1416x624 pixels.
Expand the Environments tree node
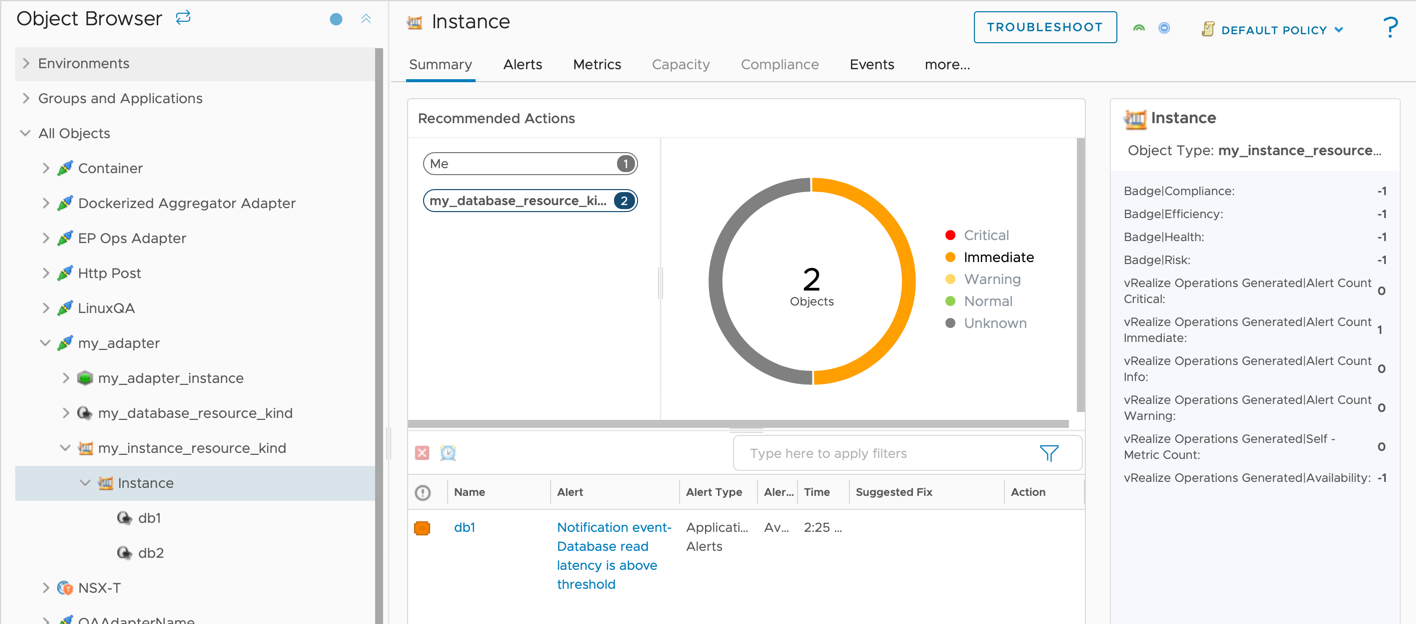[26, 64]
